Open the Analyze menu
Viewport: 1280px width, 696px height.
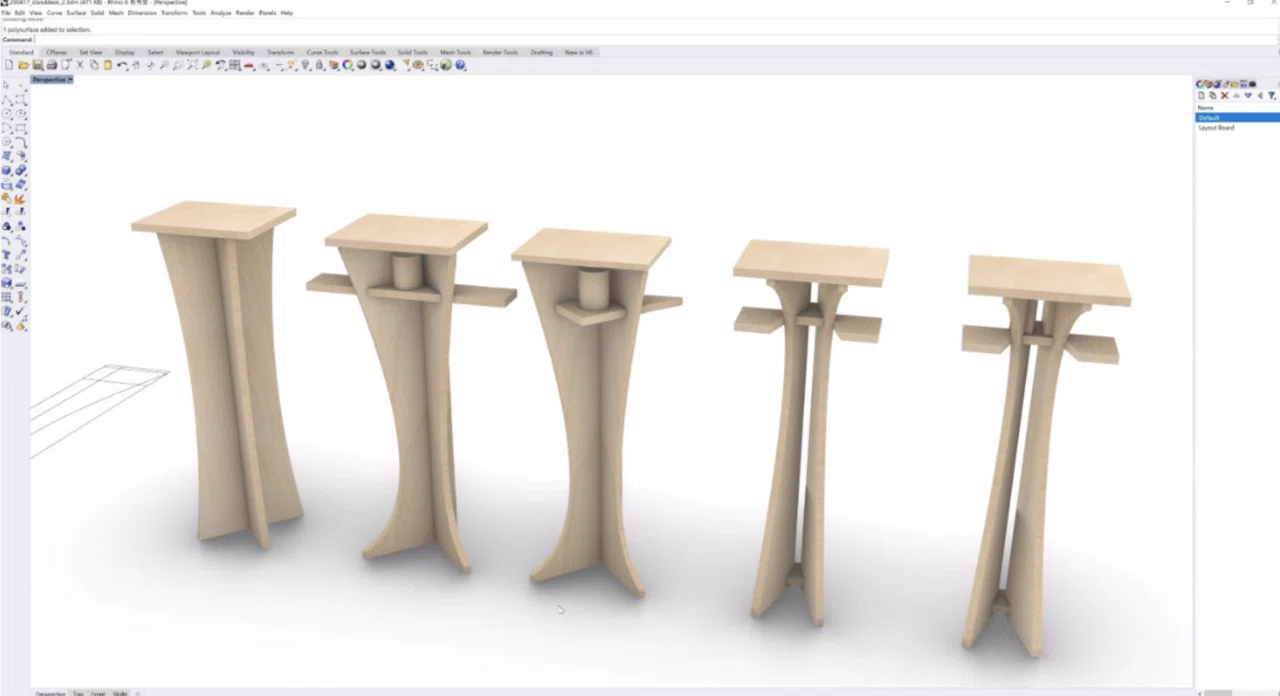click(221, 13)
